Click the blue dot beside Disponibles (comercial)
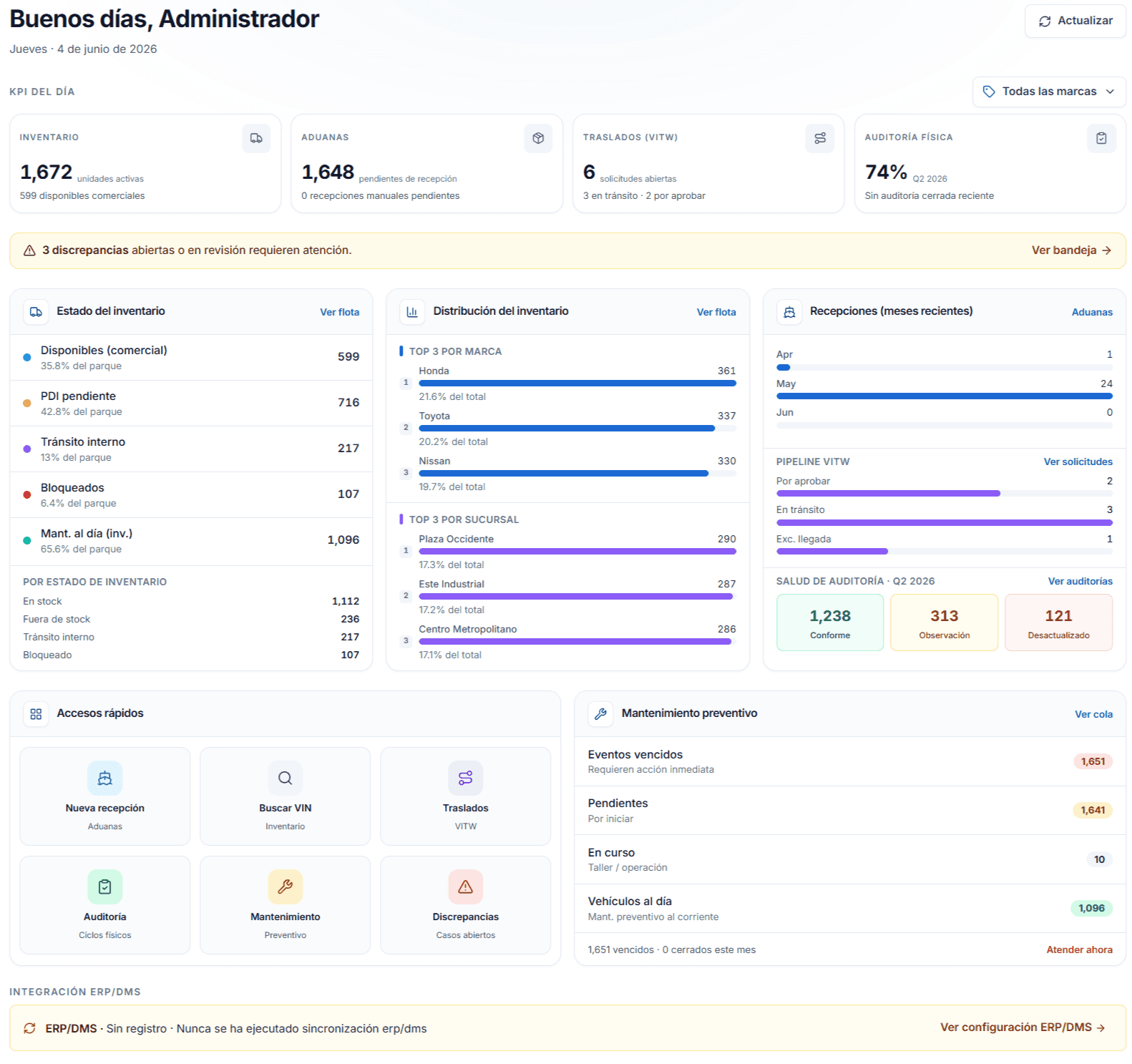1132x1064 pixels. (27, 357)
